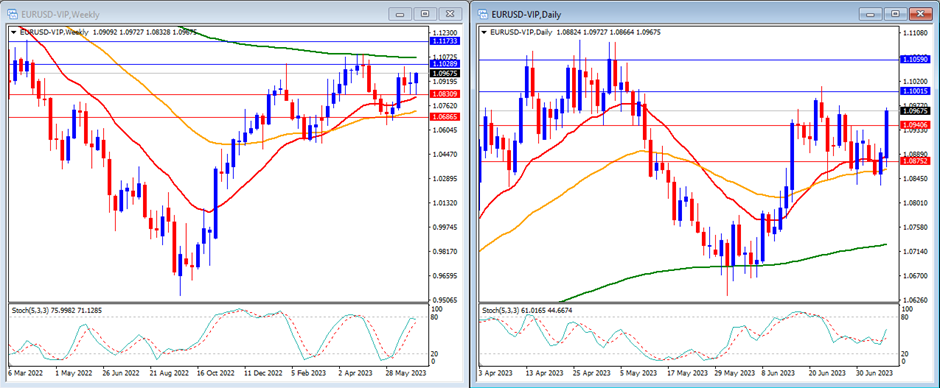Click the 1.06700 value on Daily price scale

point(915,276)
